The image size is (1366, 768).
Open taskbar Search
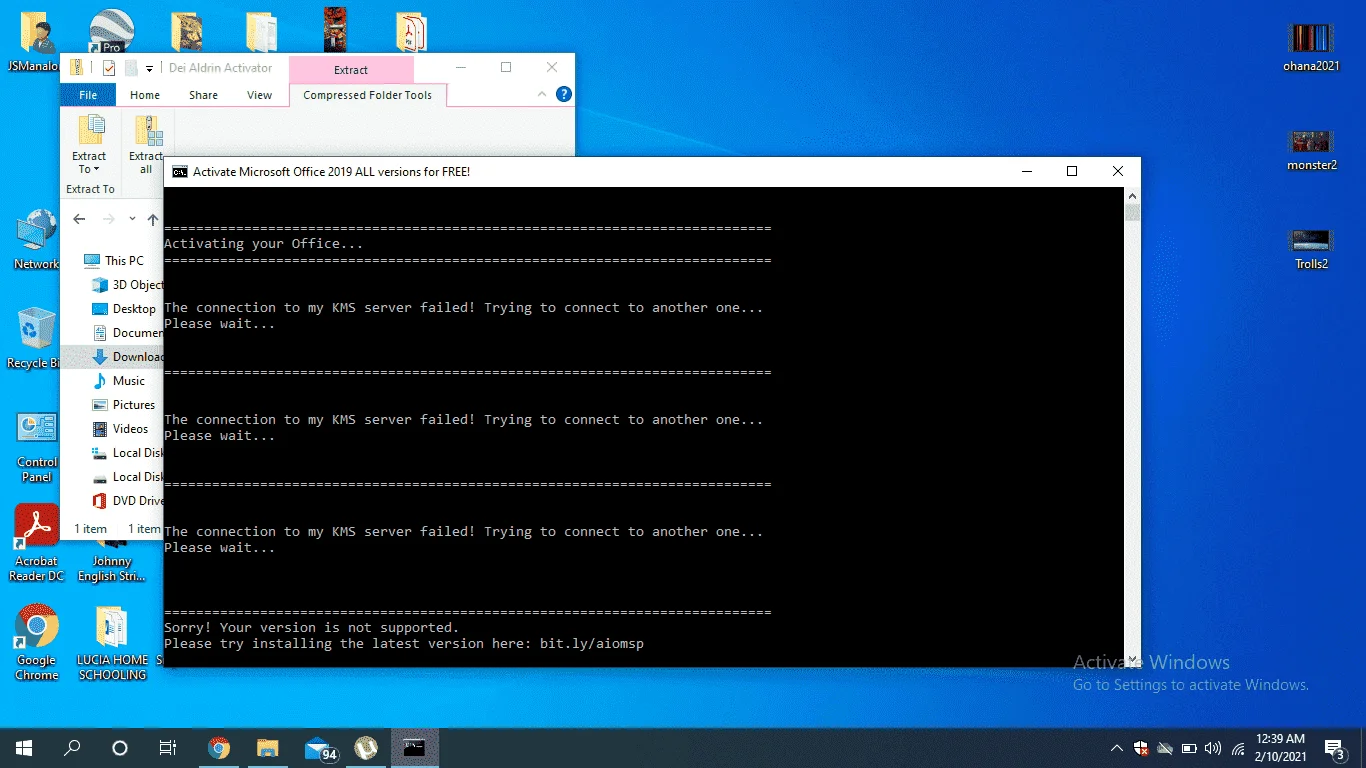click(x=72, y=747)
